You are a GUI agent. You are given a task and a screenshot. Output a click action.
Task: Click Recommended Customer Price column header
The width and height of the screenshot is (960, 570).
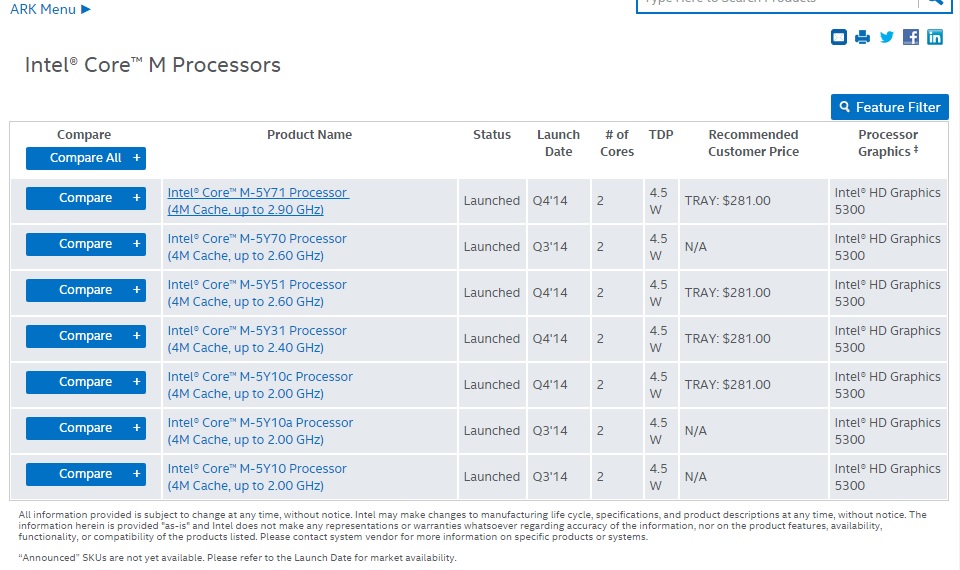(753, 143)
